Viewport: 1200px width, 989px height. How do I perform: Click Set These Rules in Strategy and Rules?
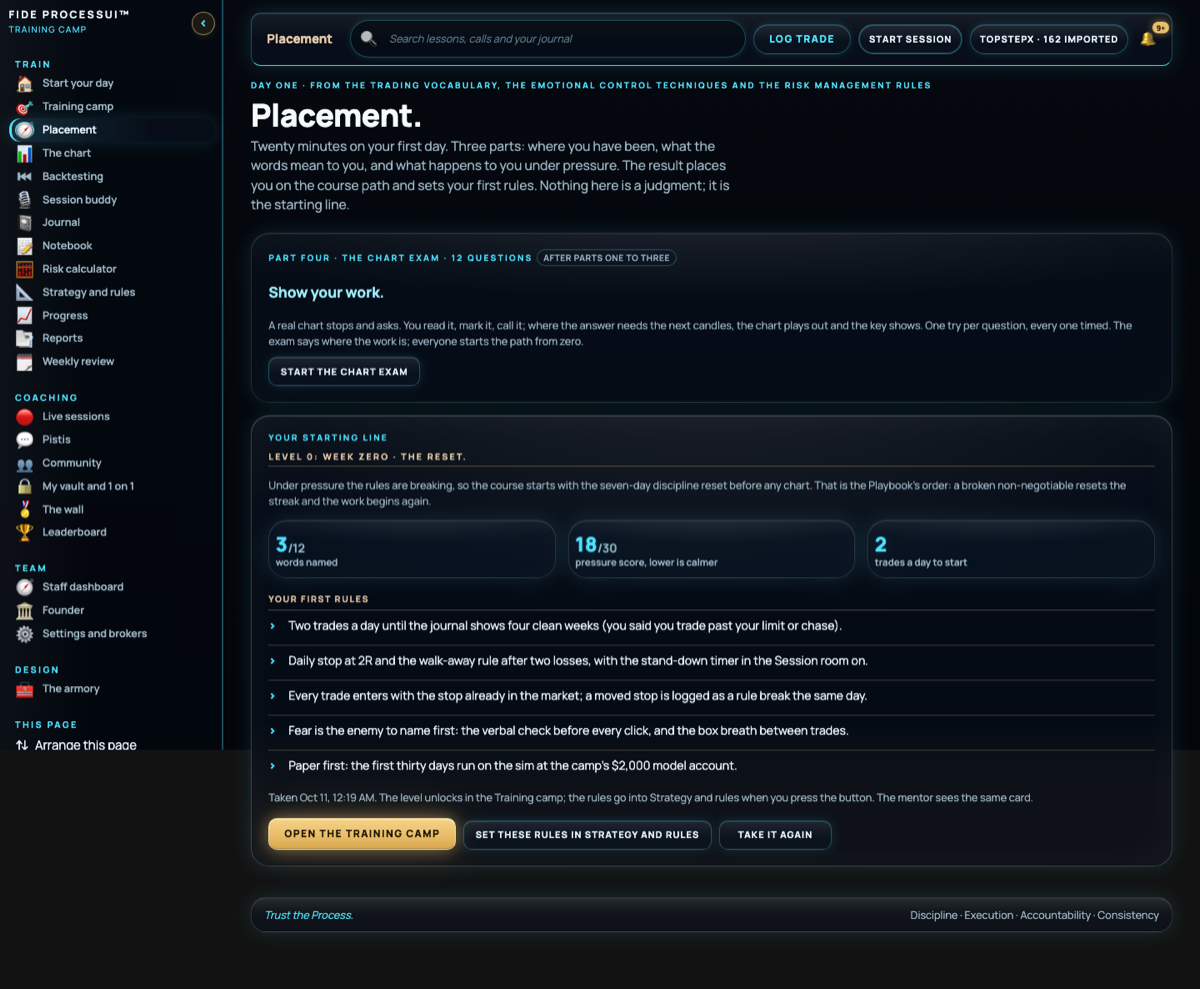point(587,835)
